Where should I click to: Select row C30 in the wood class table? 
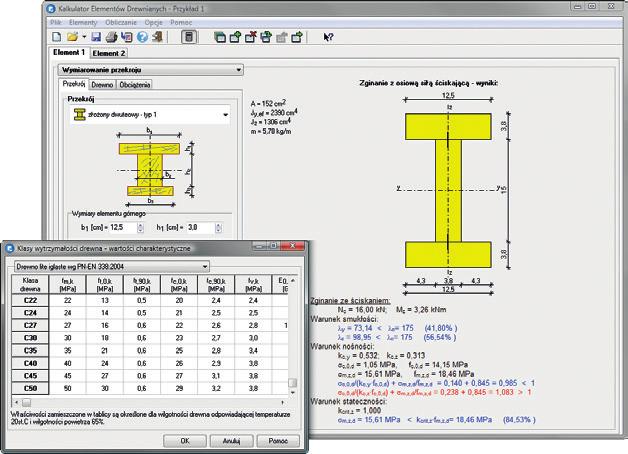149,338
